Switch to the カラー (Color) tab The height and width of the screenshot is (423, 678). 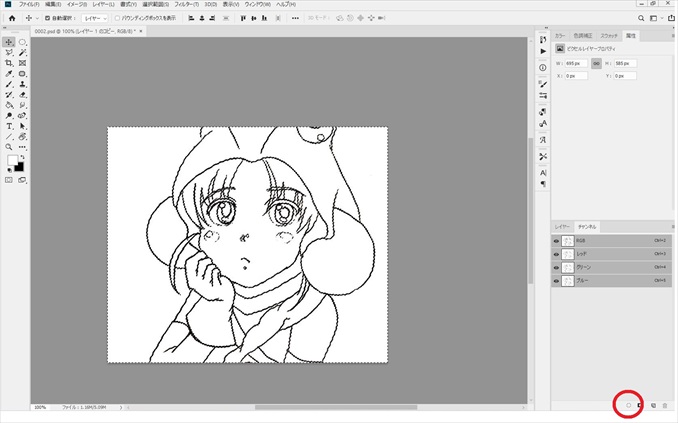(560, 35)
